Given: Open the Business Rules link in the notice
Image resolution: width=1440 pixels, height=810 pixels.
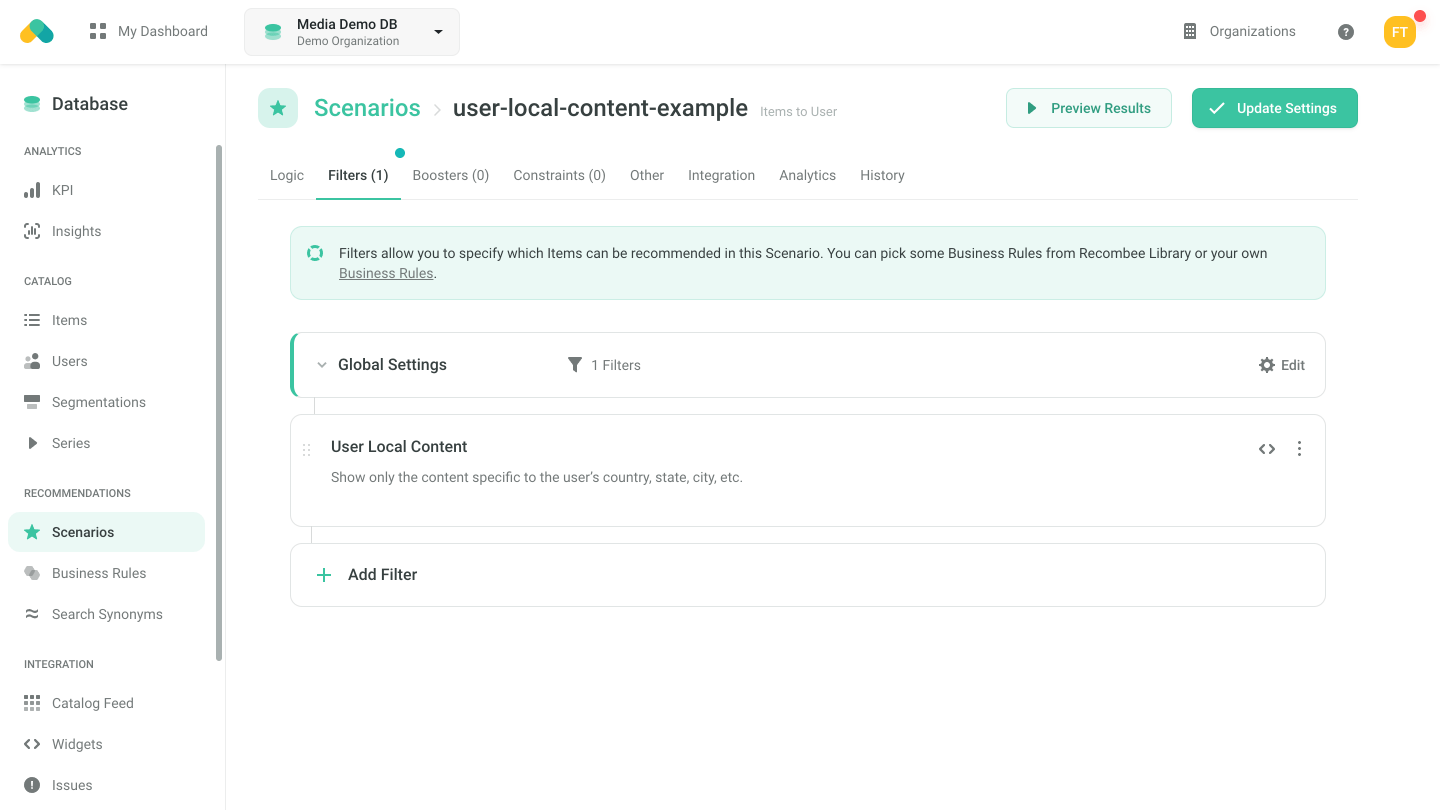Looking at the screenshot, I should click(x=385, y=272).
